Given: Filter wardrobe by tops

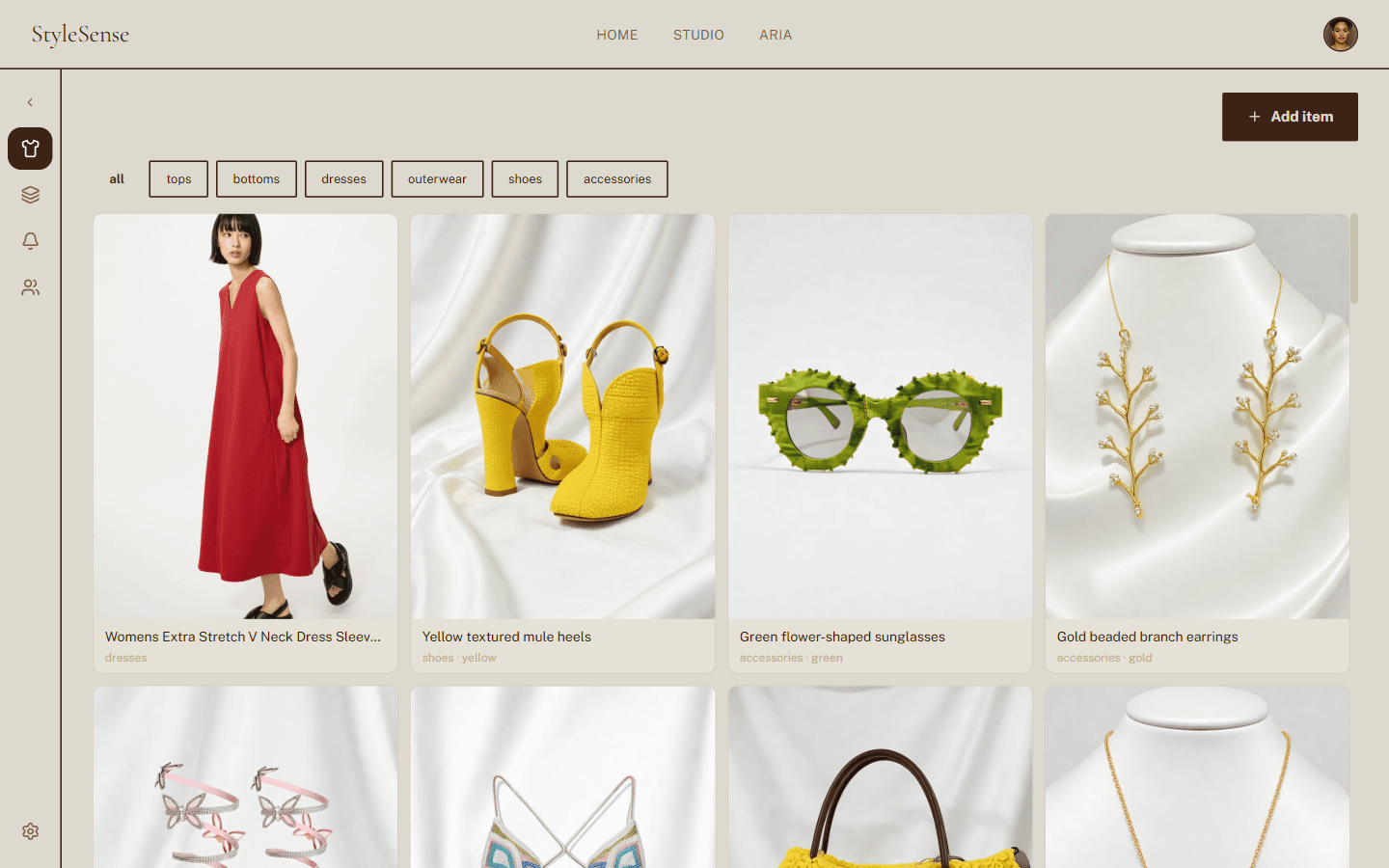Looking at the screenshot, I should 178,179.
